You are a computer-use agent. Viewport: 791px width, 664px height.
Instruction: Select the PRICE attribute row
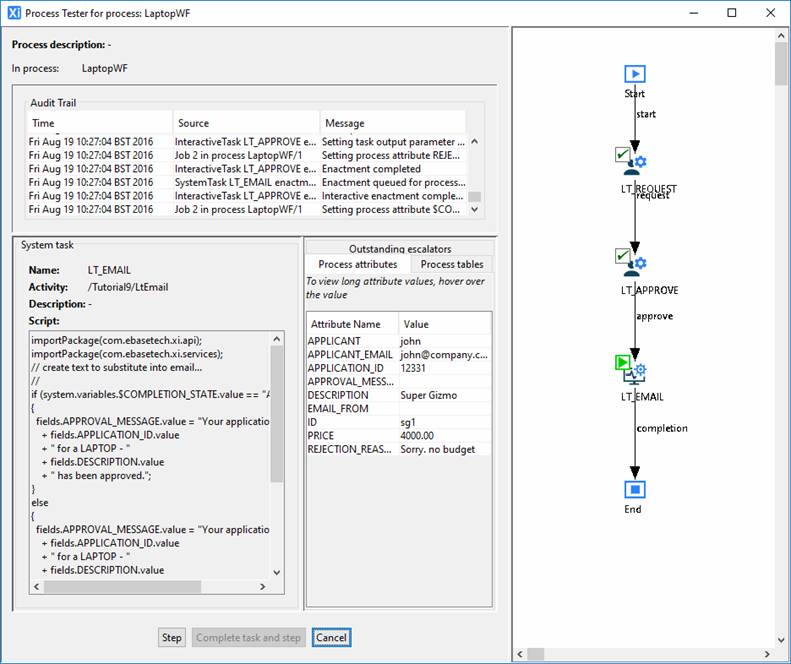click(x=352, y=436)
